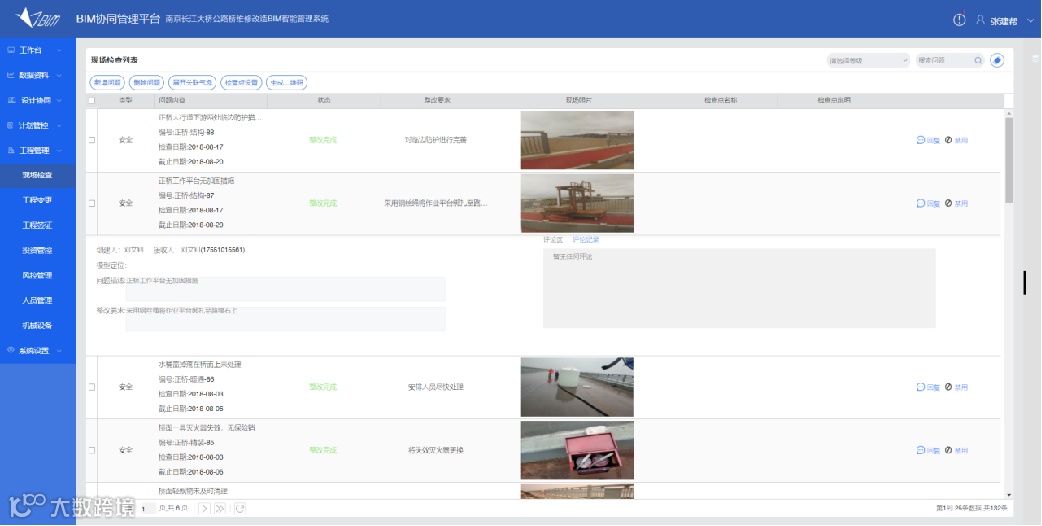Click disable icon in 正桥-结构-98 row
This screenshot has height=526, width=1042.
pyautogui.click(x=948, y=140)
